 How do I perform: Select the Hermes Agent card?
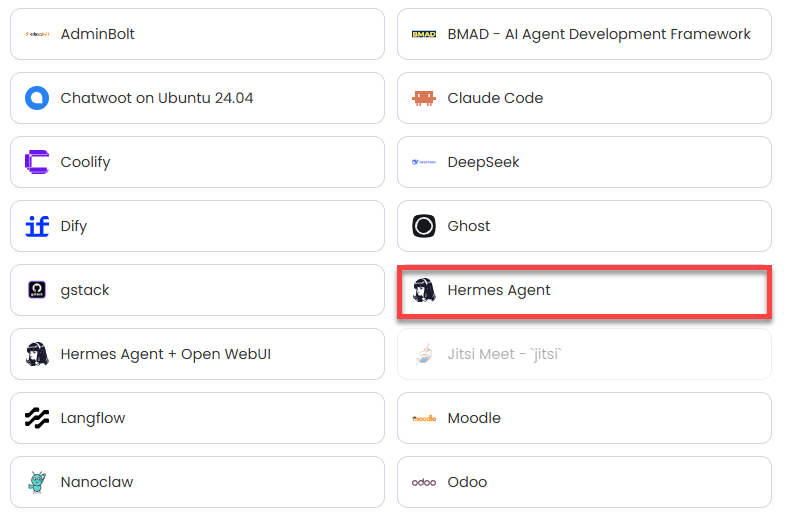click(584, 291)
